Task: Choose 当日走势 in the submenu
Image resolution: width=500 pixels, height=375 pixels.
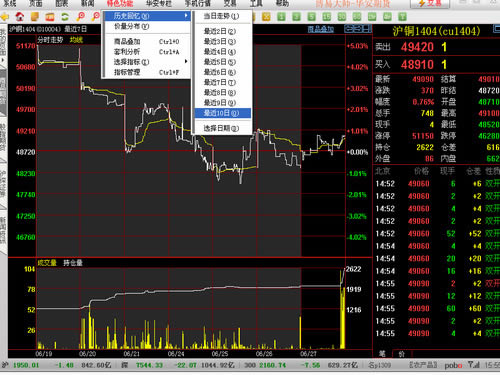Action: [x=222, y=16]
